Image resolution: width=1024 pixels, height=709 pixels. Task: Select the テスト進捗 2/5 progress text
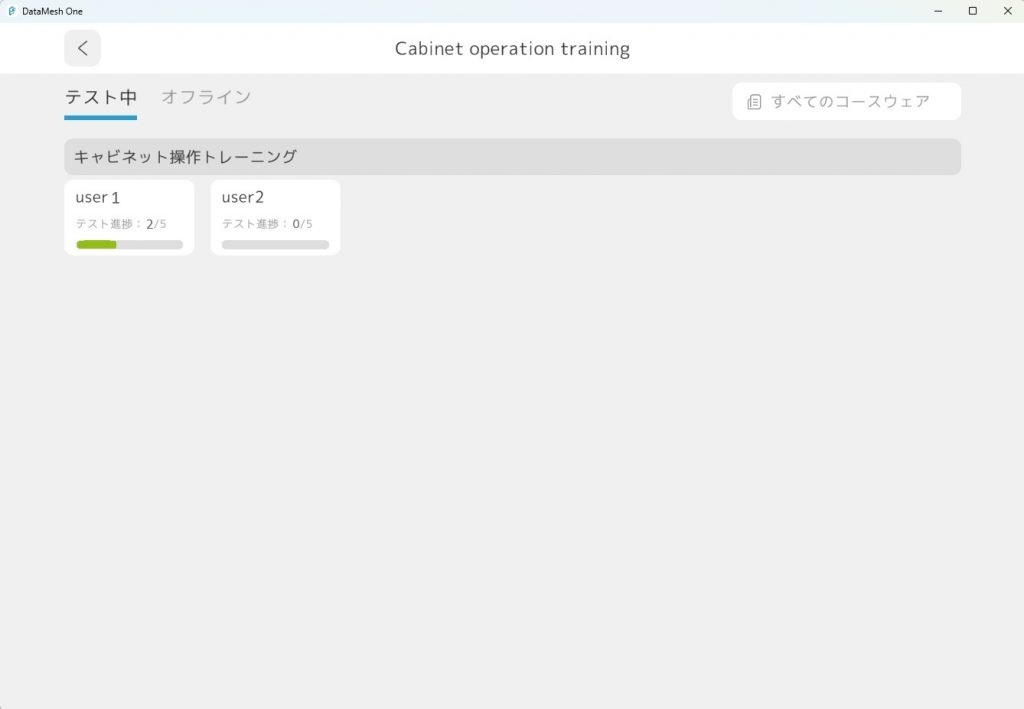121,224
